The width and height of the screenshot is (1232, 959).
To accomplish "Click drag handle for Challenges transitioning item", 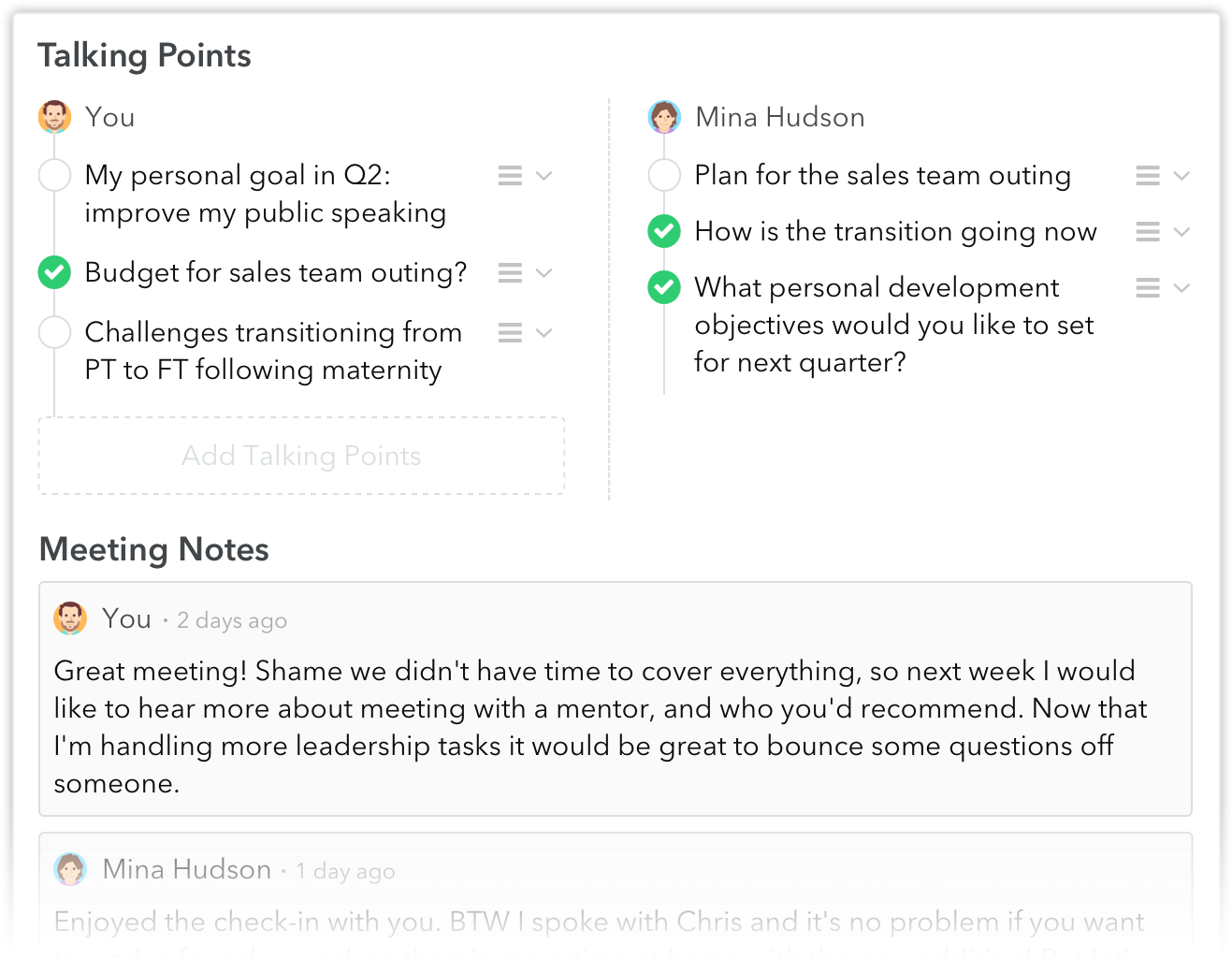I will pos(510,333).
